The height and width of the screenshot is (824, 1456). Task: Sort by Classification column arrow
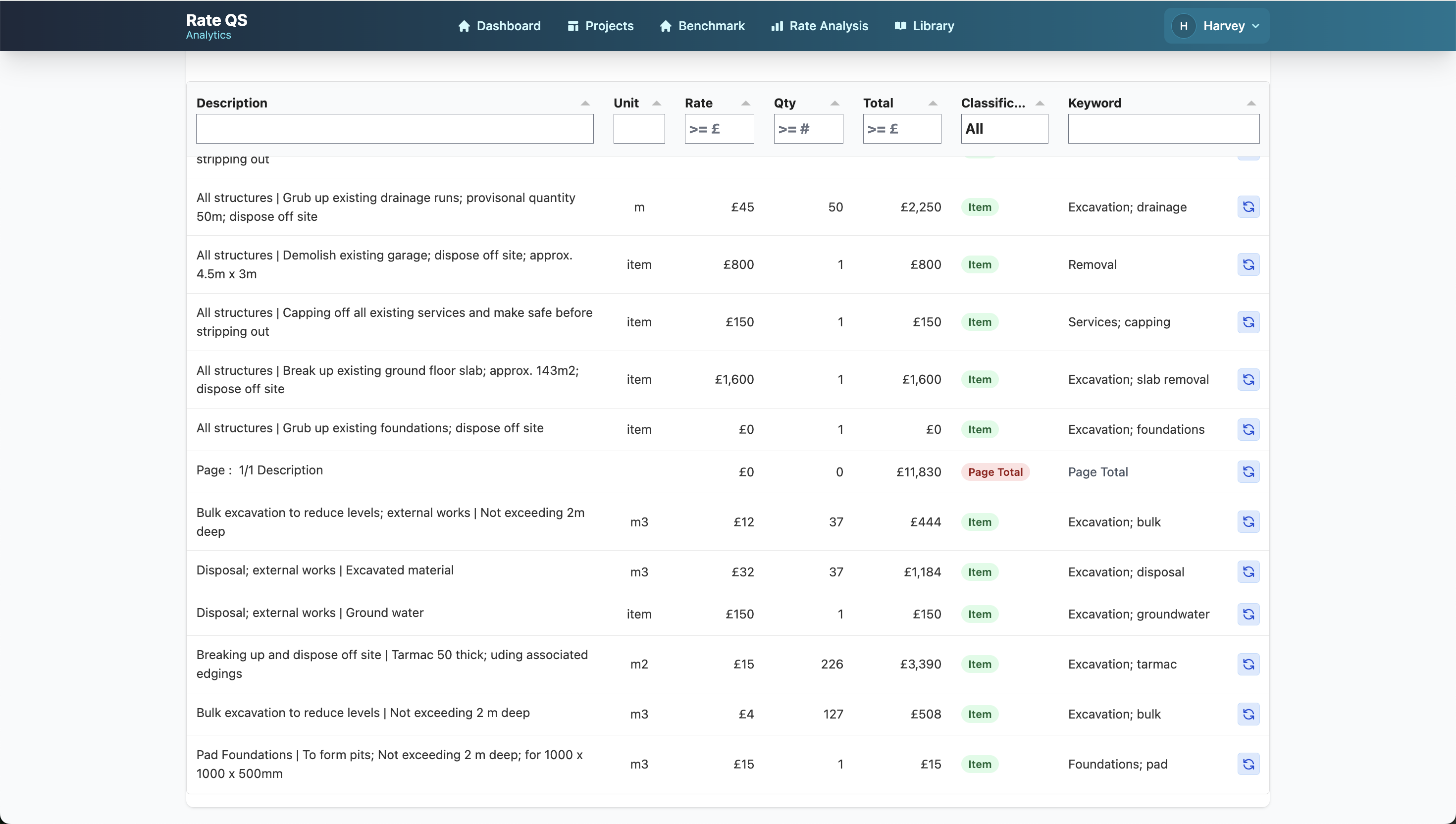click(1040, 103)
